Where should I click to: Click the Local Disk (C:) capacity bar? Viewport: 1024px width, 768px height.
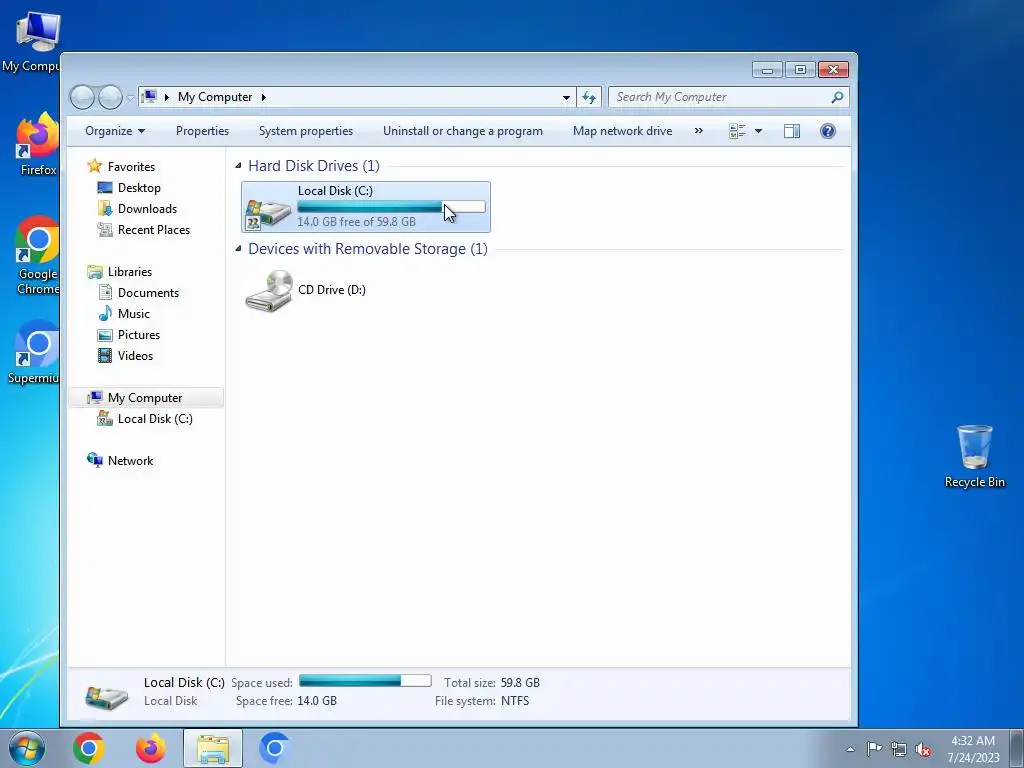coord(391,207)
